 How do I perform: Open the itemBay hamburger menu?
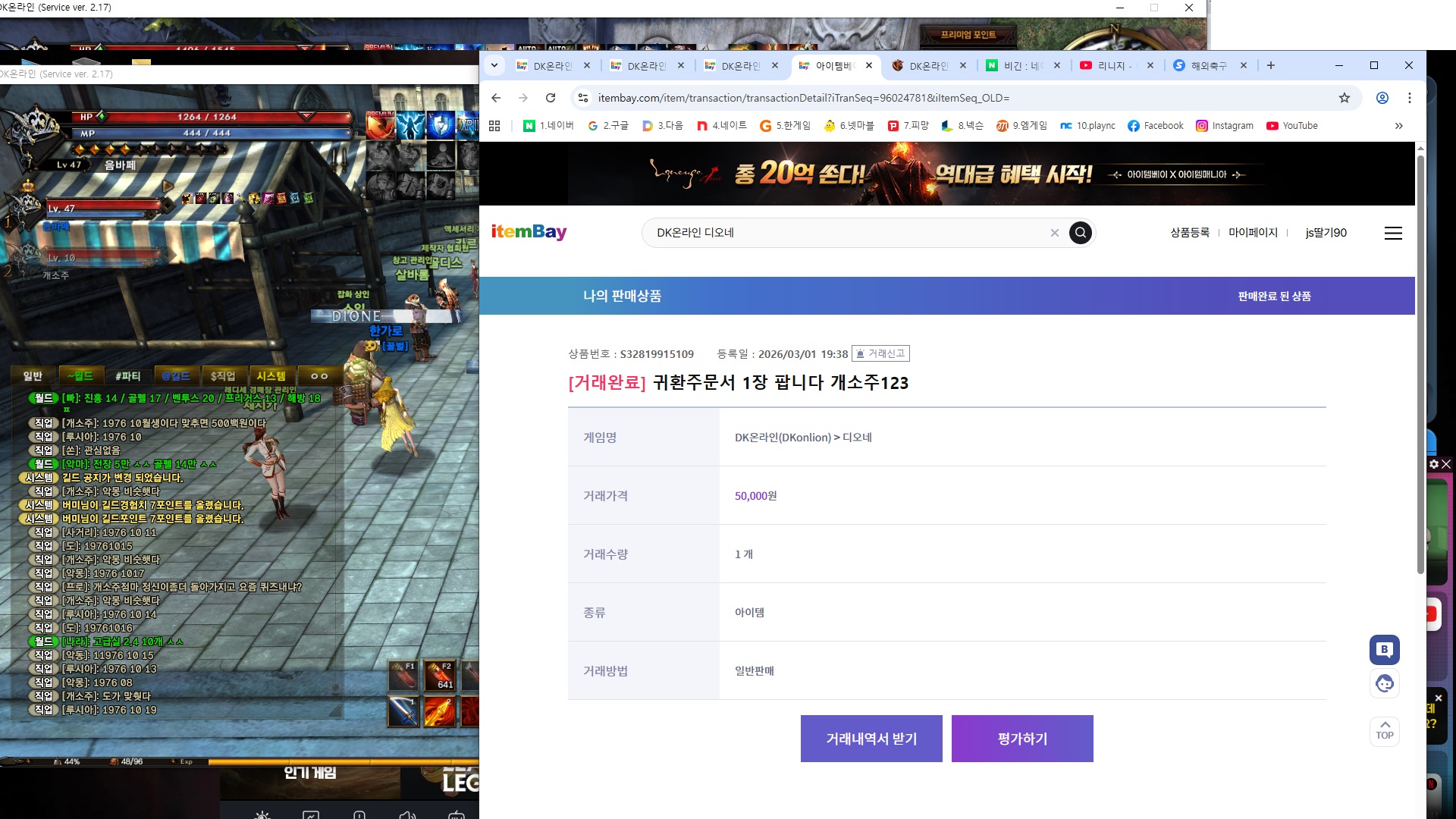pos(1393,233)
